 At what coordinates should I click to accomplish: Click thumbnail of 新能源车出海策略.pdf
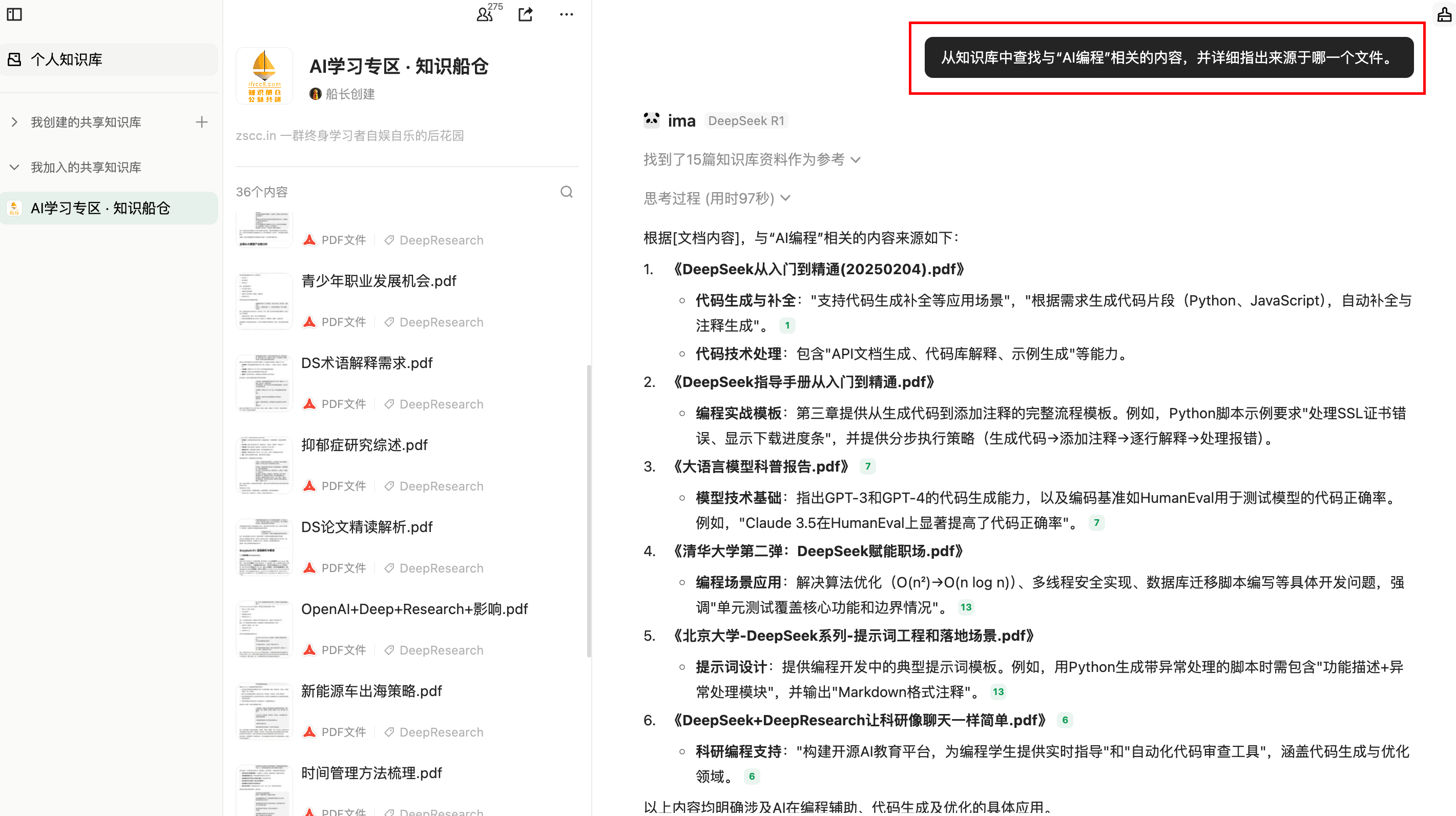[x=264, y=710]
